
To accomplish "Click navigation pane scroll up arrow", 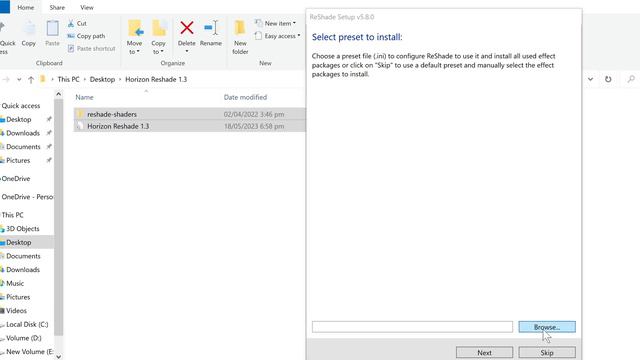I will (x=58, y=94).
